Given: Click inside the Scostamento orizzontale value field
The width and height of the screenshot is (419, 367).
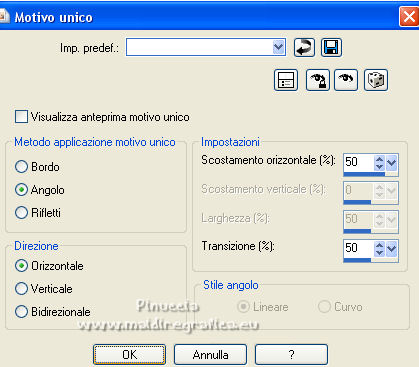Looking at the screenshot, I should pyautogui.click(x=358, y=162).
